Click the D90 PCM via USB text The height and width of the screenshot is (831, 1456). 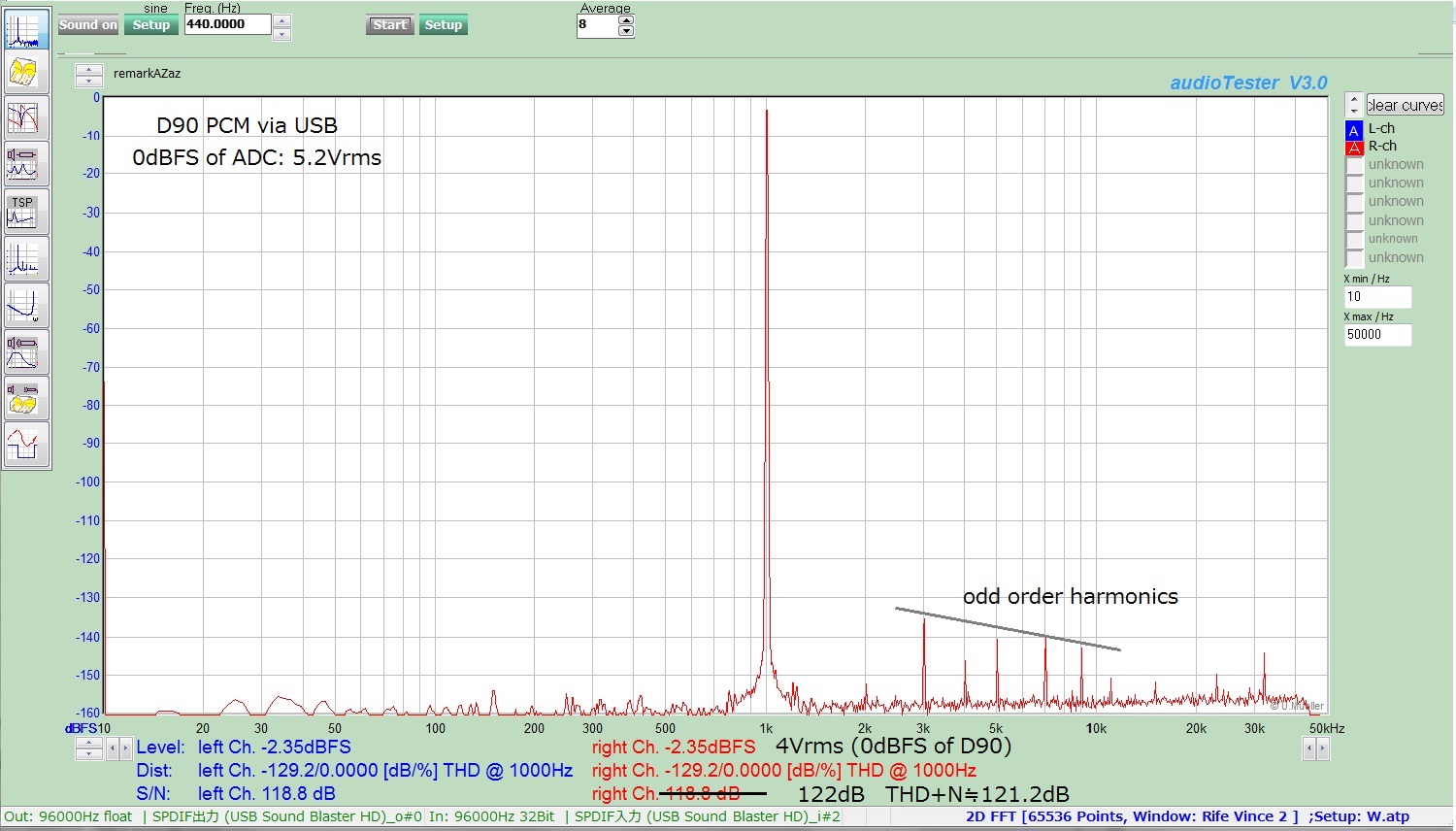(247, 125)
